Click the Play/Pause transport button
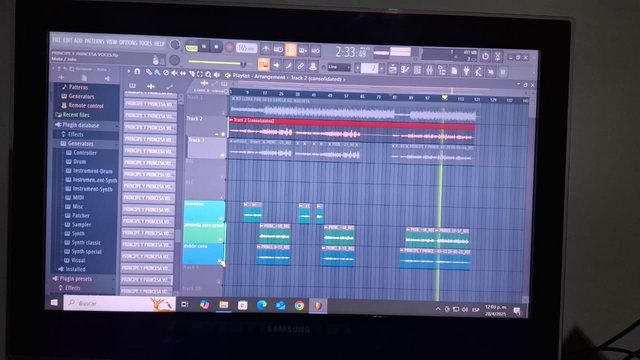This screenshot has width=640, height=360. (x=204, y=47)
